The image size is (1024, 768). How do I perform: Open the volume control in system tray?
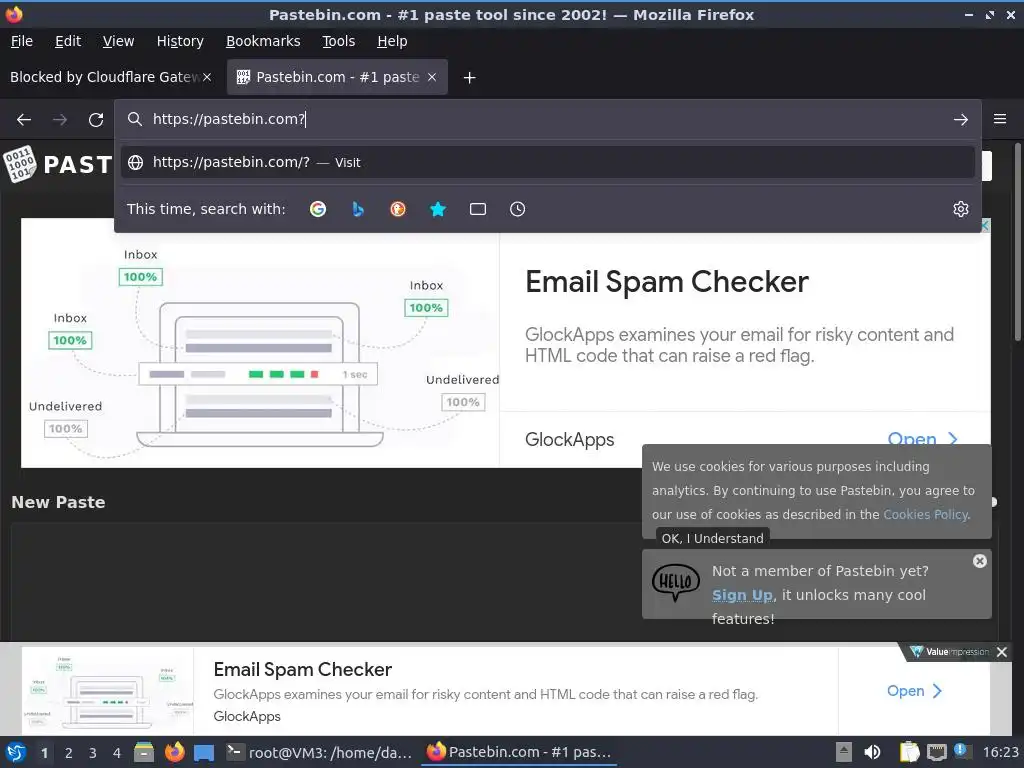pyautogui.click(x=872, y=752)
